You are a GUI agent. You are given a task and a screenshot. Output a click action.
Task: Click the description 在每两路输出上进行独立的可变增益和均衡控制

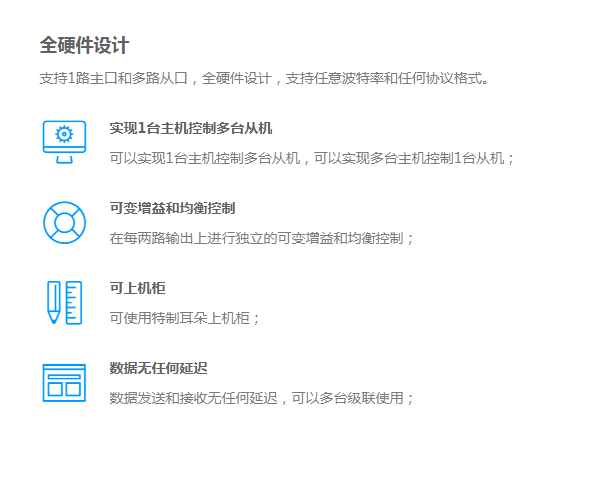(x=262, y=238)
